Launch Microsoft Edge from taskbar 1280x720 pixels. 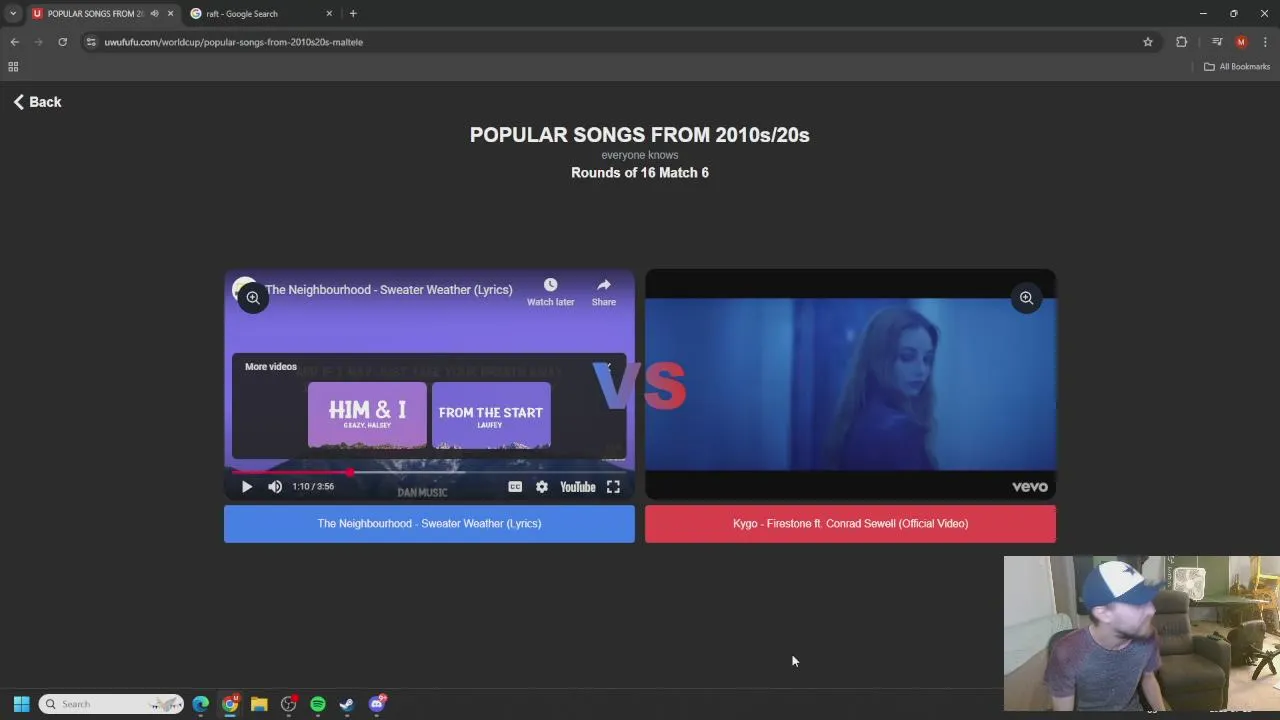pos(201,704)
